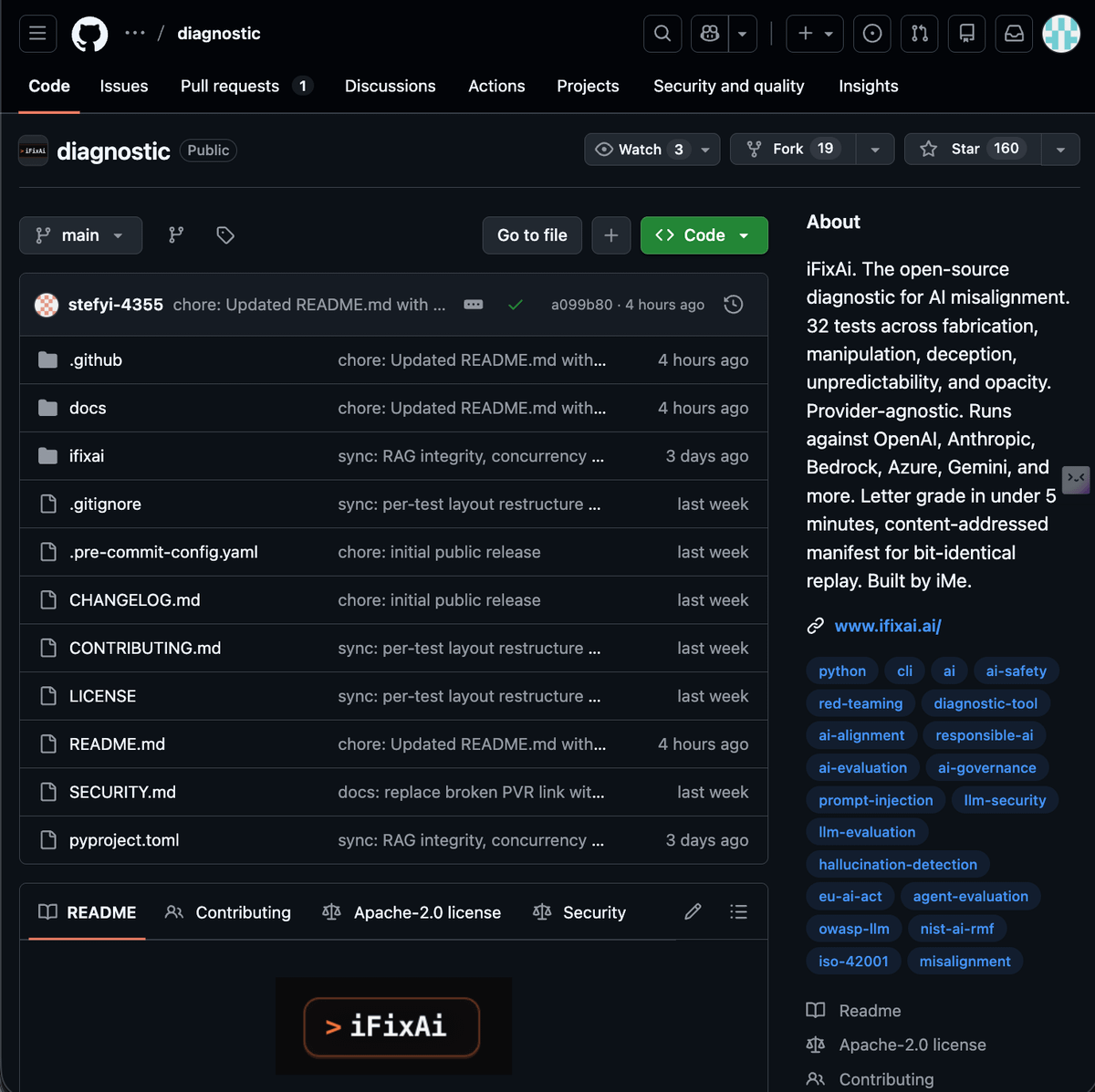Open the search magnifier icon
1095x1092 pixels.
coord(662,34)
